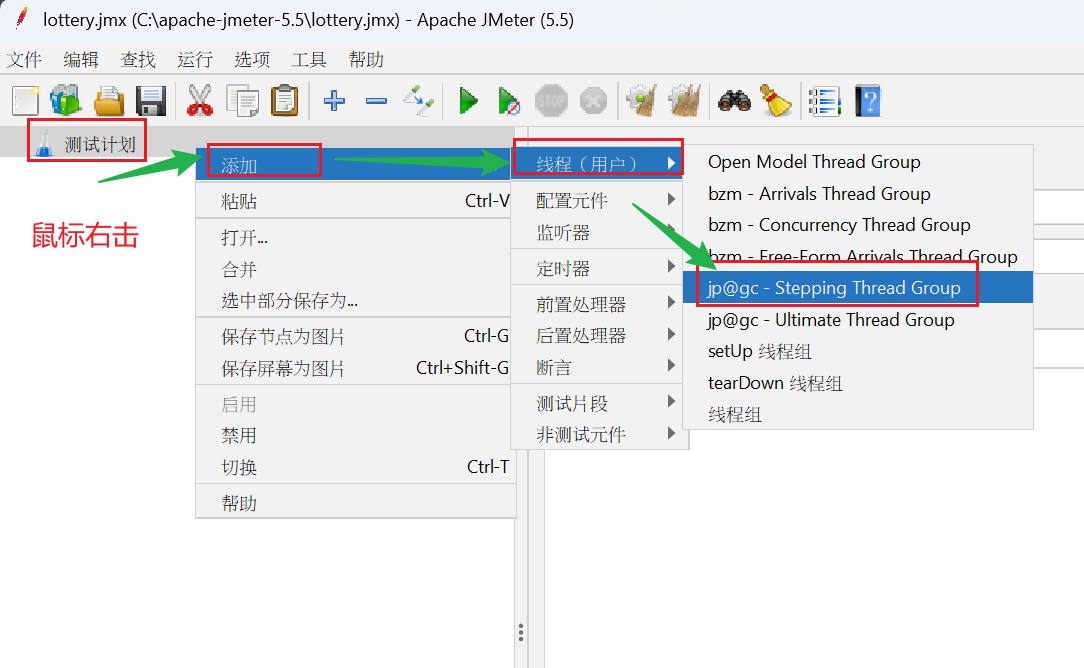
Task: Select setUp 线程组 entry
Action: click(x=858, y=351)
